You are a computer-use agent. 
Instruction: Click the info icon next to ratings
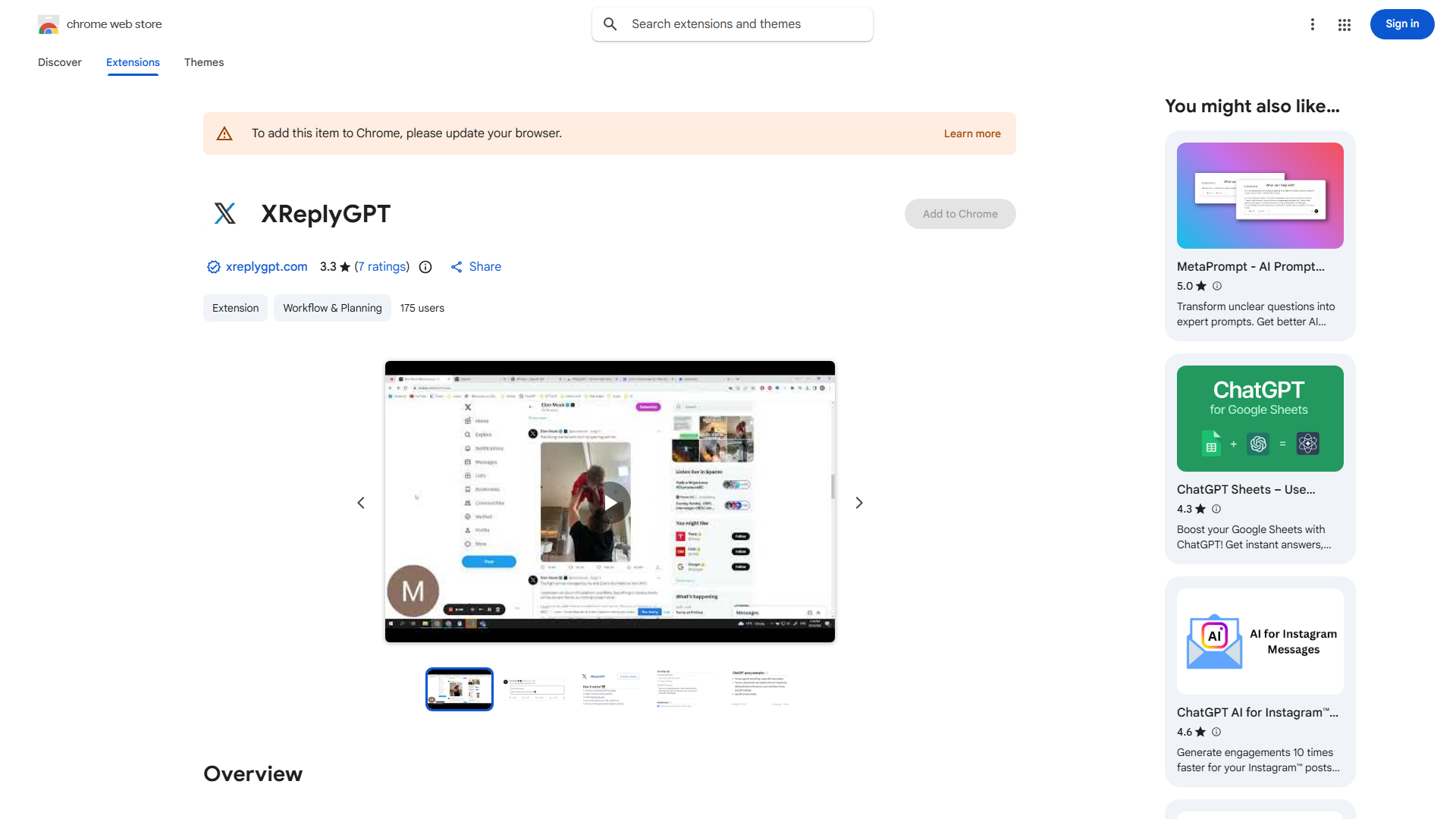(425, 267)
